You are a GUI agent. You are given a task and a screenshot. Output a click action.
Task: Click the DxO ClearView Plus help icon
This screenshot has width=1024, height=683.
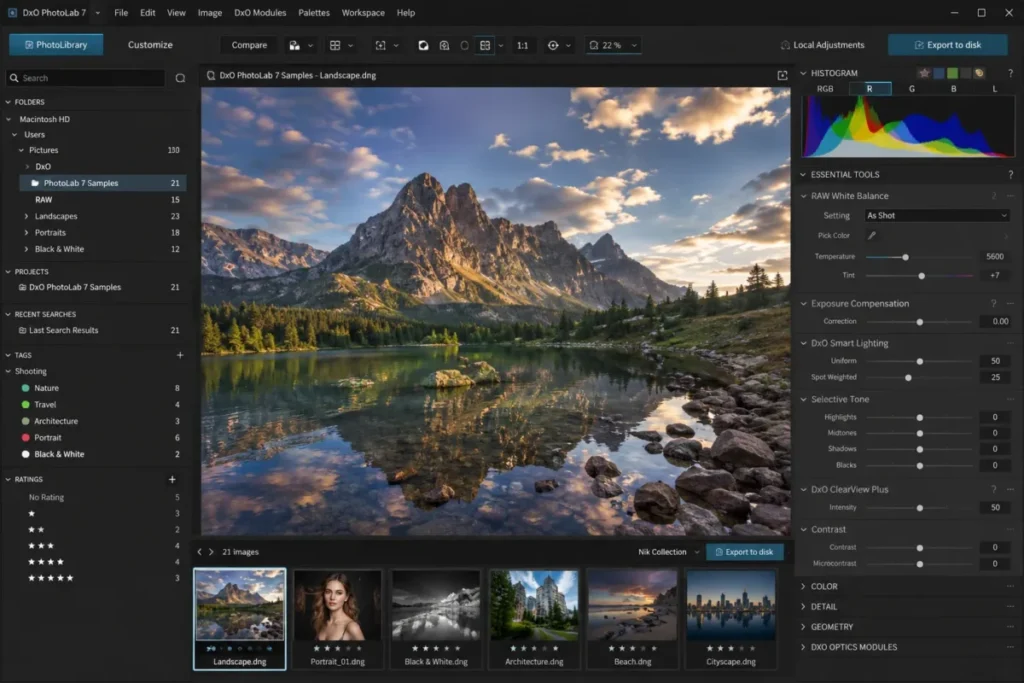[993, 489]
